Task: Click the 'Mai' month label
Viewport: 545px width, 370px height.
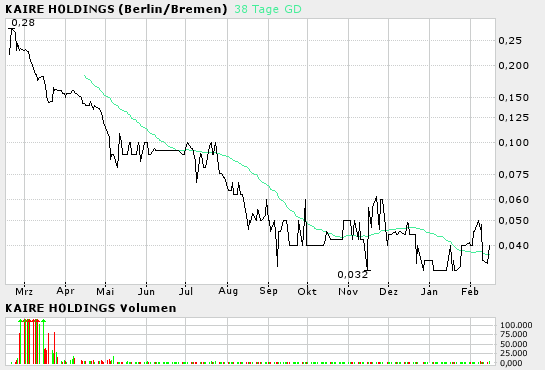Action: pos(105,291)
